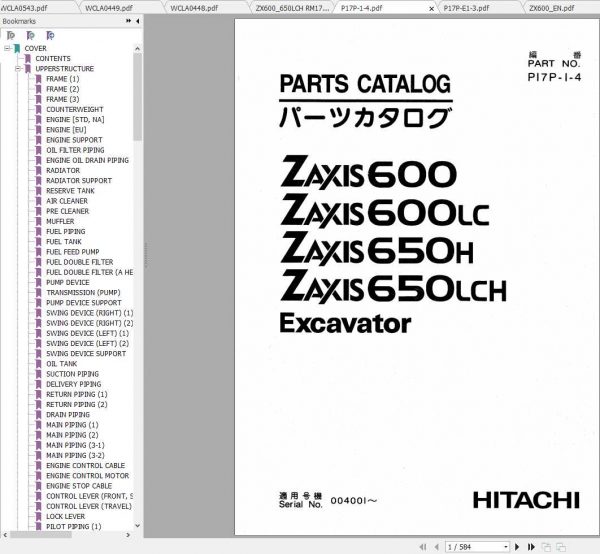Open the RADIATOR bookmark
Screen dimensions: 600x554
pos(63,171)
